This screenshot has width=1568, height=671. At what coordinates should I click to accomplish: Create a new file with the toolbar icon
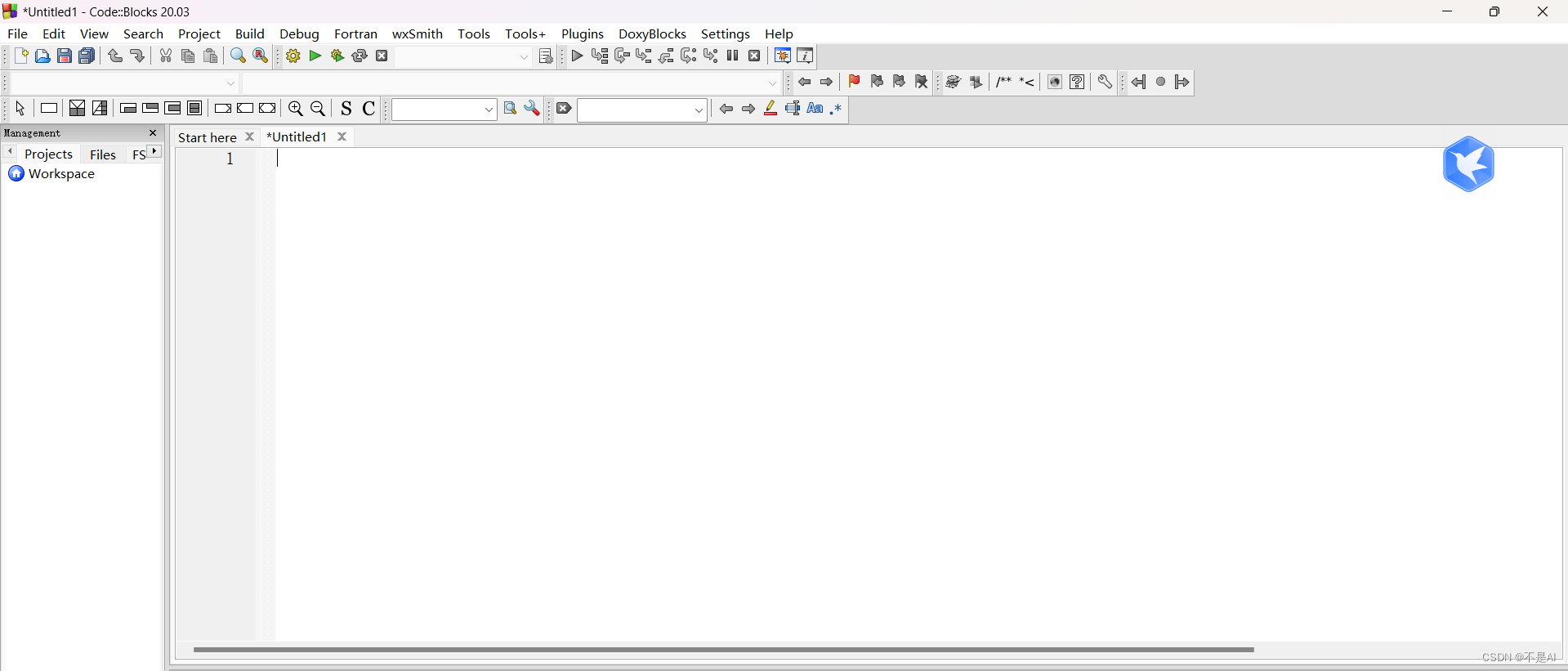(x=21, y=56)
